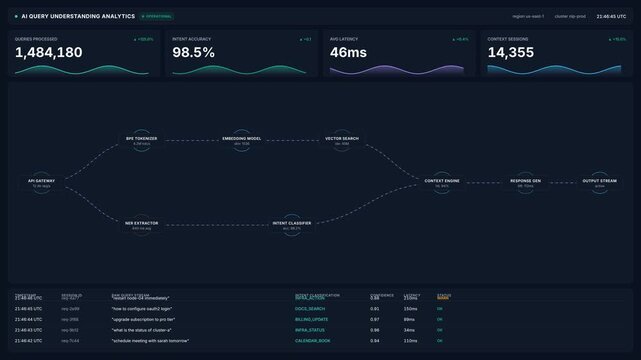Click the Queries Processed trend percentage
Image resolution: width=641 pixels, height=360 pixels.
(x=144, y=40)
